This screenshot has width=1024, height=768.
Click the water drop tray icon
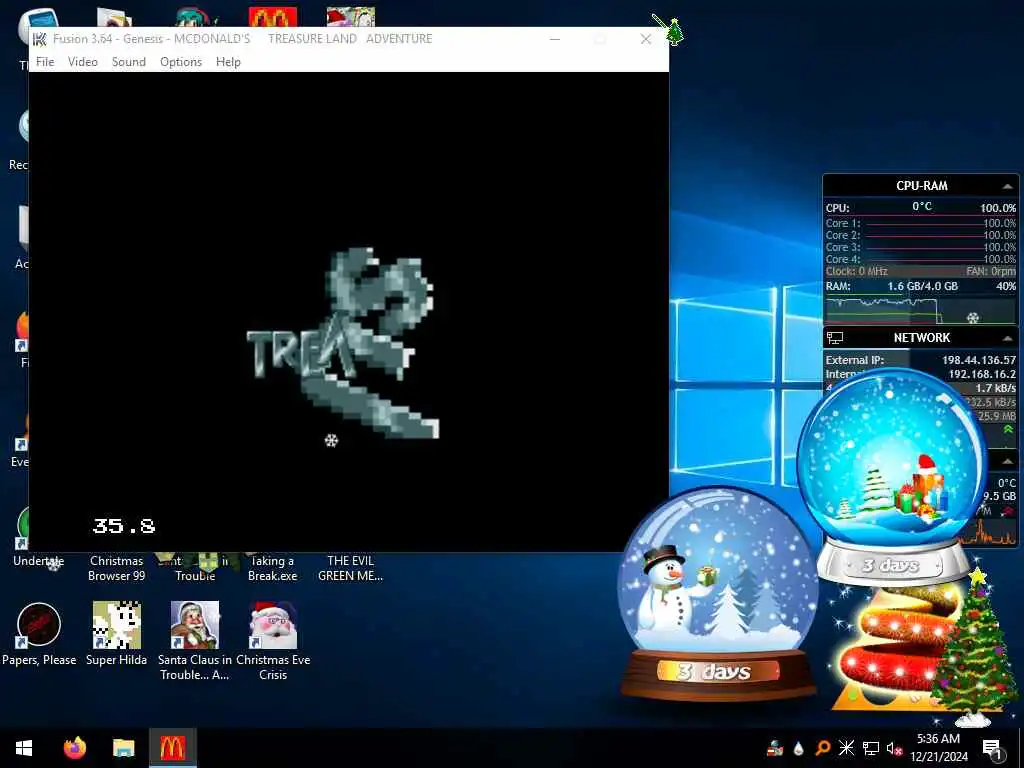pos(799,749)
